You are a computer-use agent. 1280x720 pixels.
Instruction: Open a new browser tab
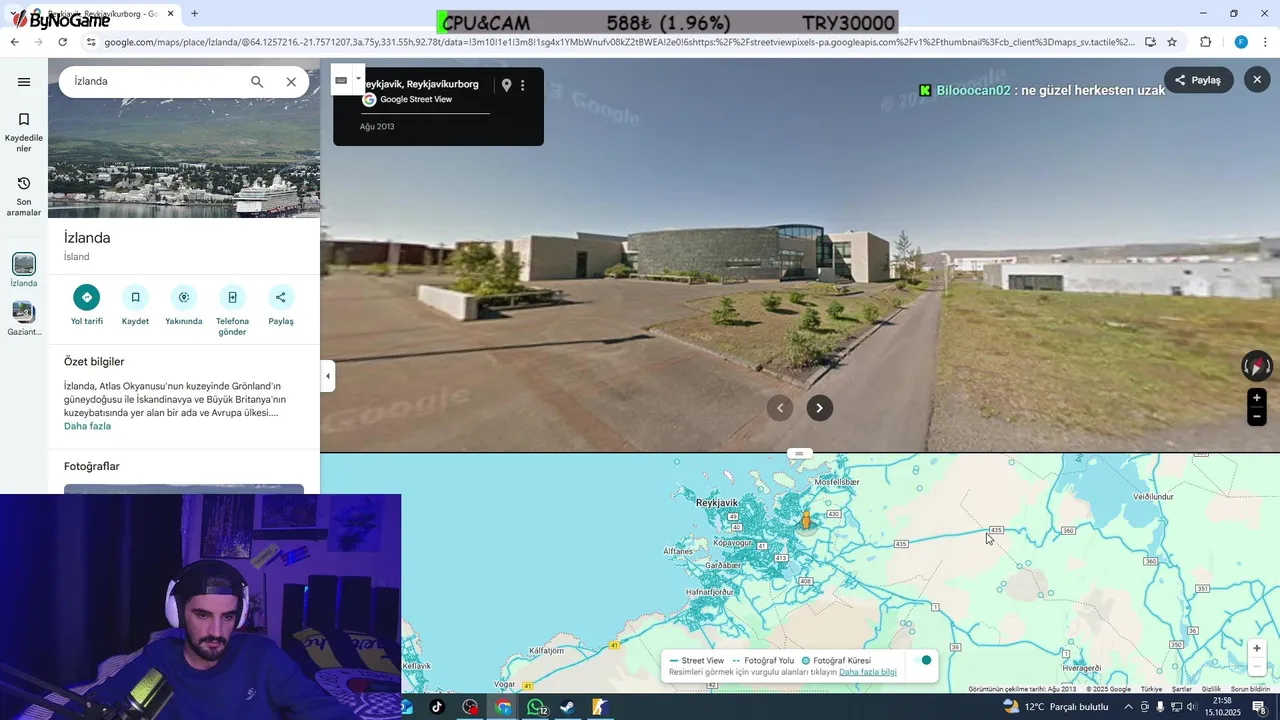click(x=194, y=14)
